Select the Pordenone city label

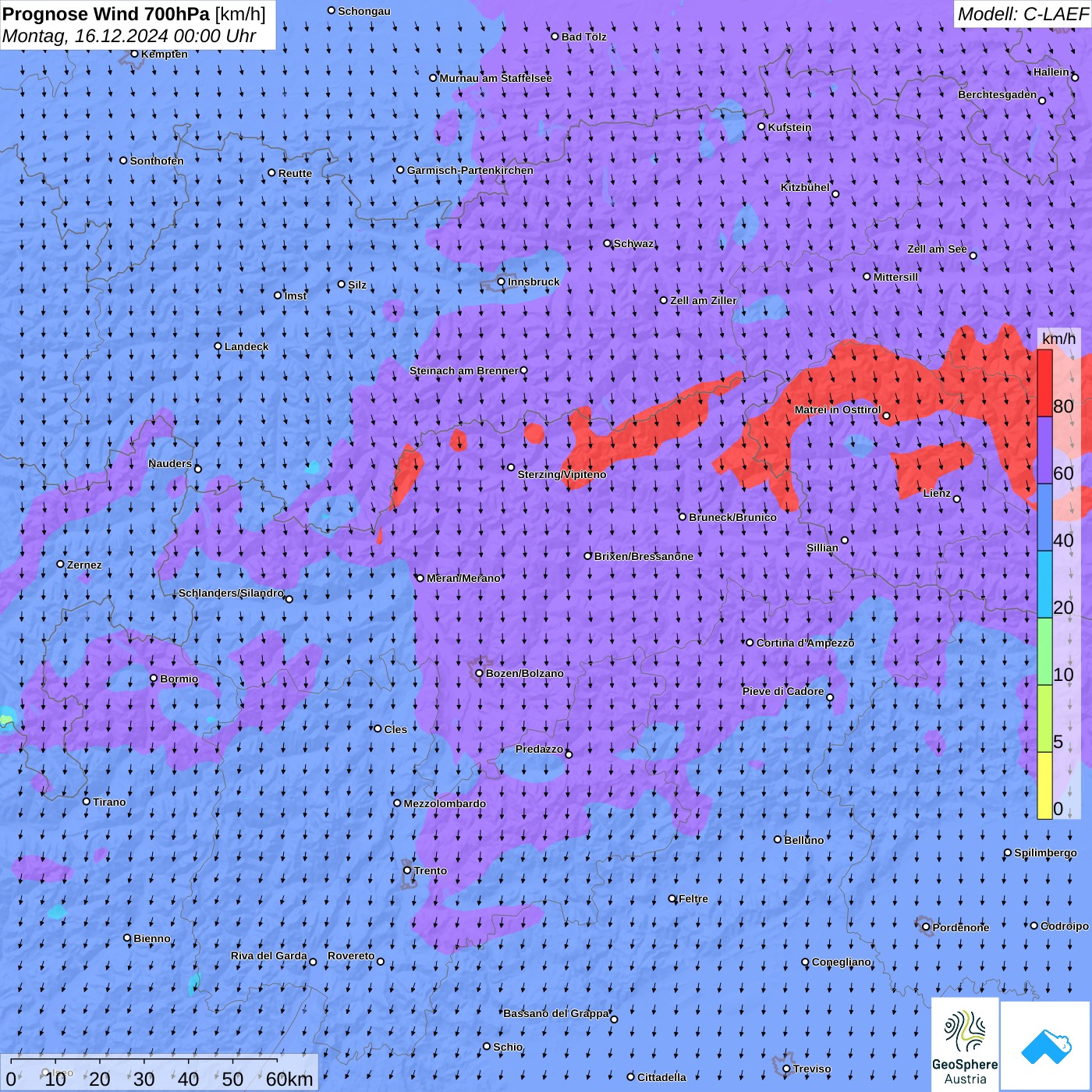pyautogui.click(x=961, y=927)
